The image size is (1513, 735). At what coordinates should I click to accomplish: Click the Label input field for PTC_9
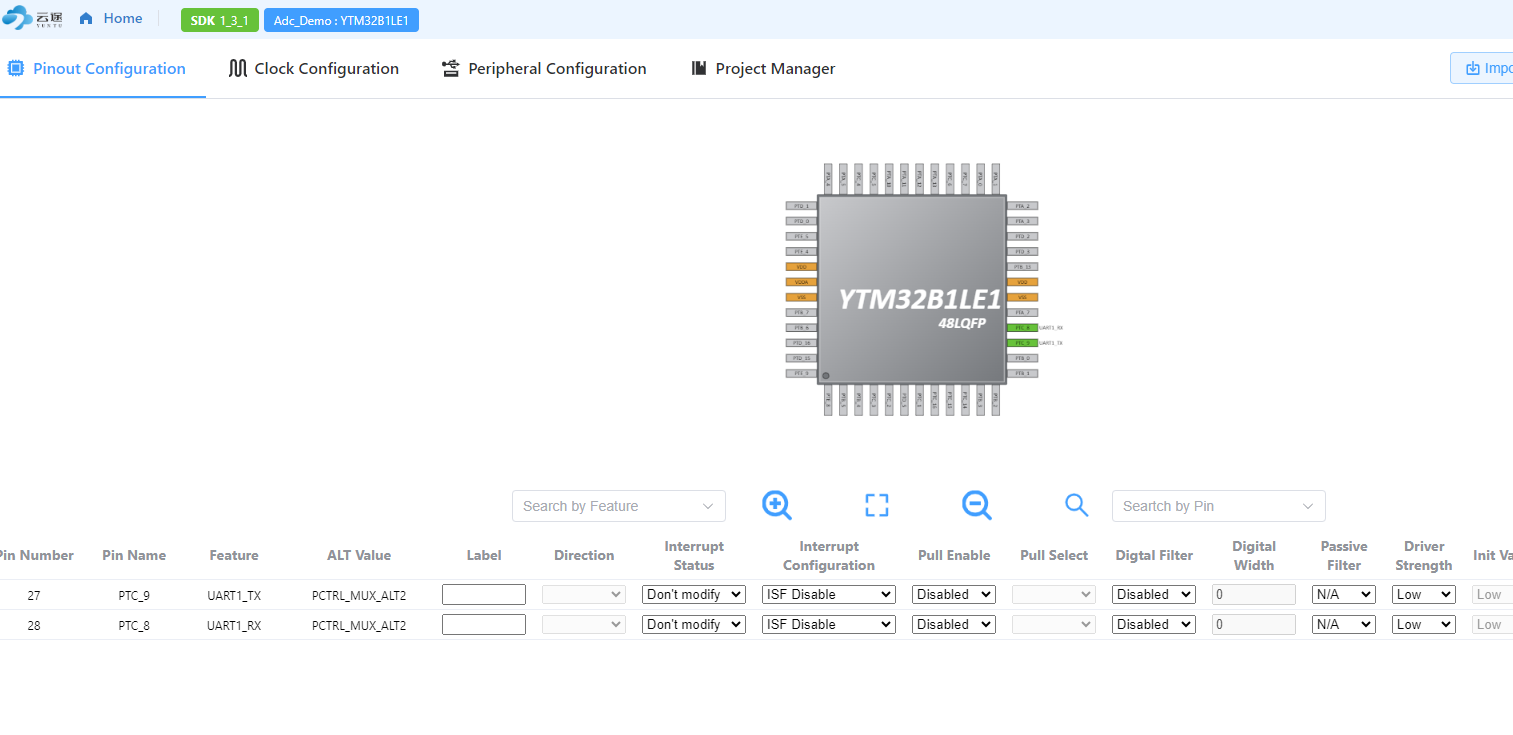tap(483, 594)
